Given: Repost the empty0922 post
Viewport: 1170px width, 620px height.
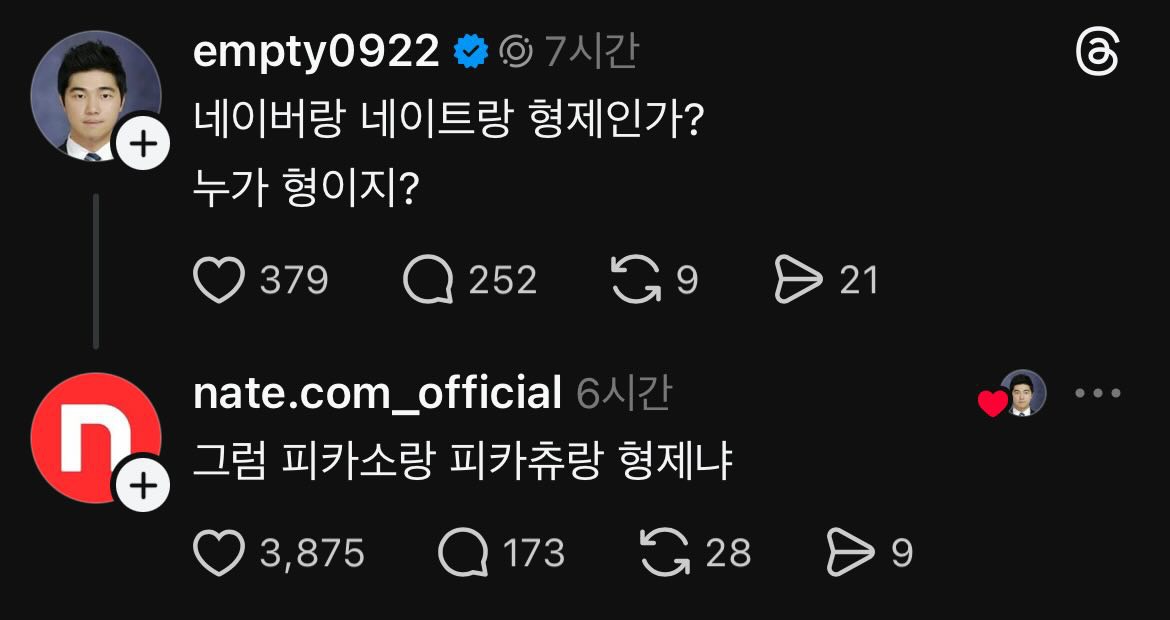Looking at the screenshot, I should [635, 281].
